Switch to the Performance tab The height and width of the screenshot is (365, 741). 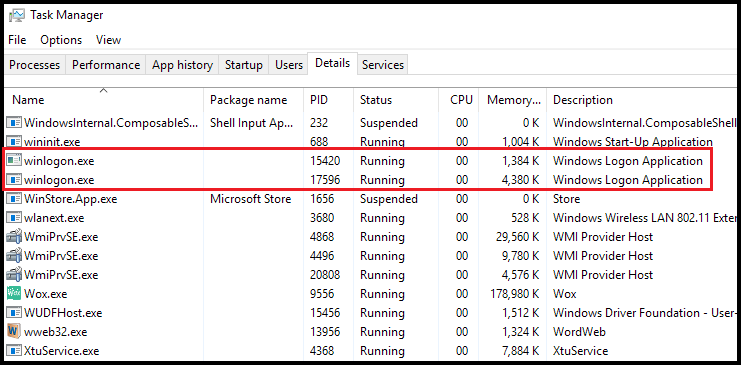106,65
